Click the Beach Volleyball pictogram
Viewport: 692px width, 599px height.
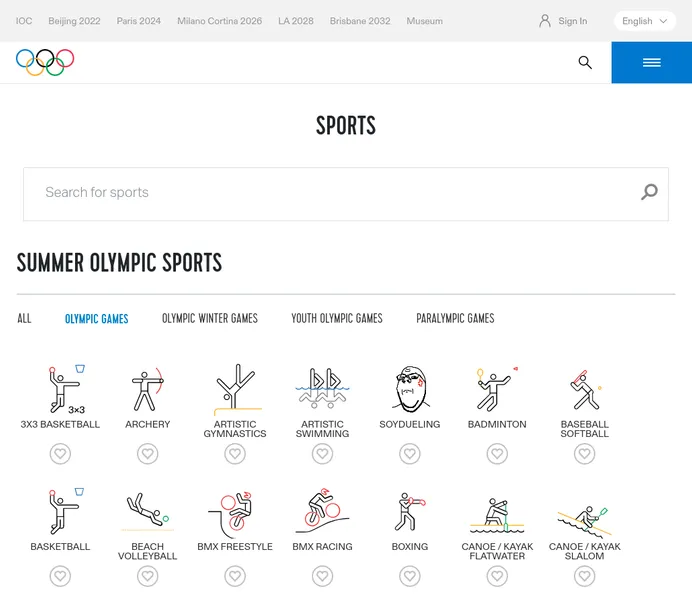click(x=147, y=512)
